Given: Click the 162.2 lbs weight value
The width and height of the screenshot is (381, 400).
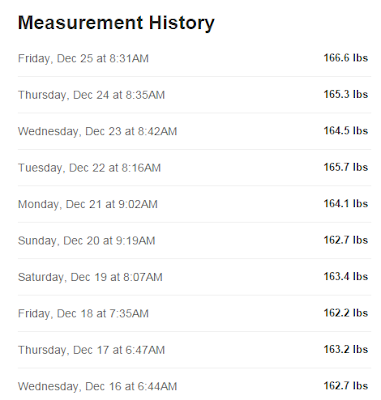Looking at the screenshot, I should (346, 313).
